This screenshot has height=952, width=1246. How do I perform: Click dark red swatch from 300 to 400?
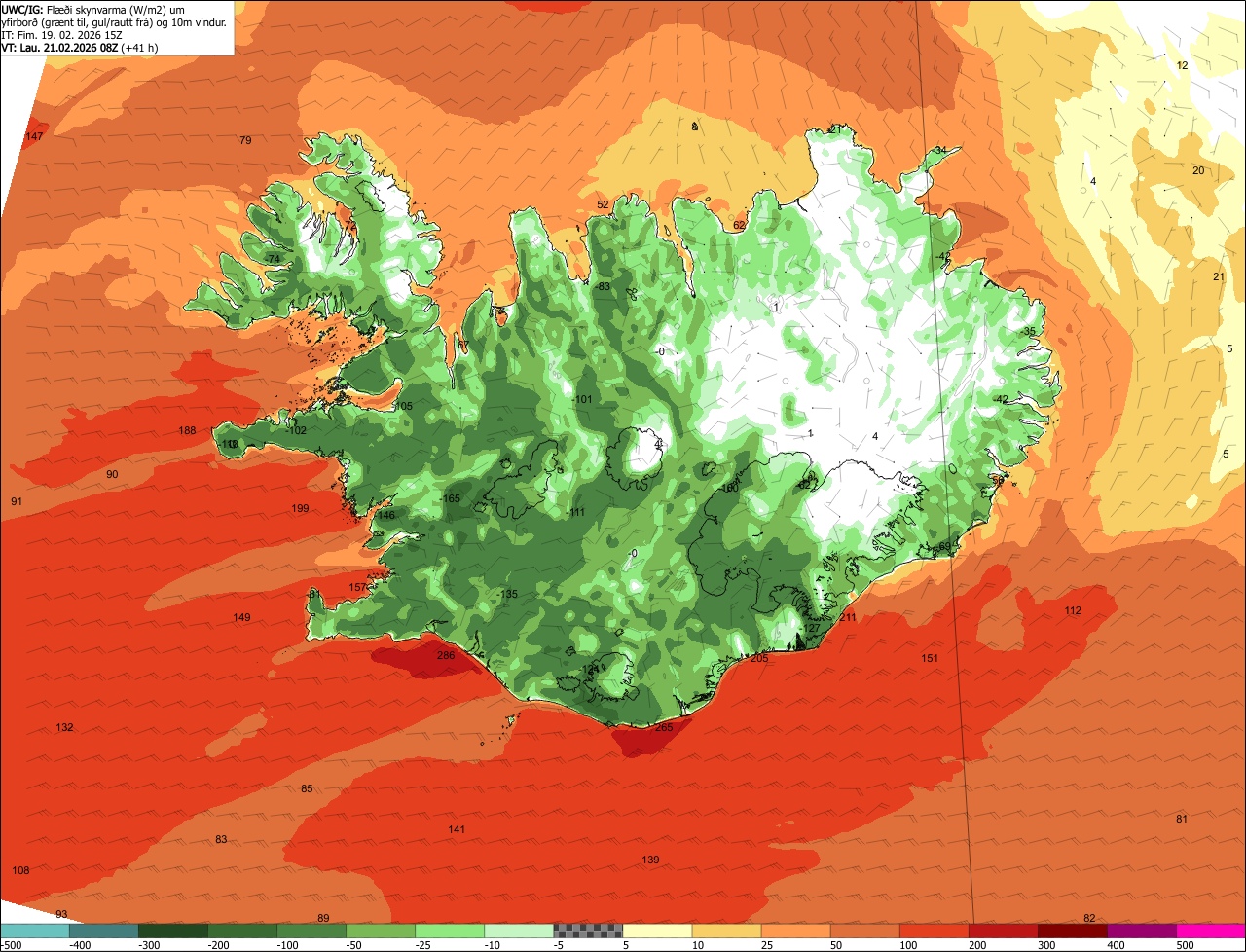(x=1072, y=931)
